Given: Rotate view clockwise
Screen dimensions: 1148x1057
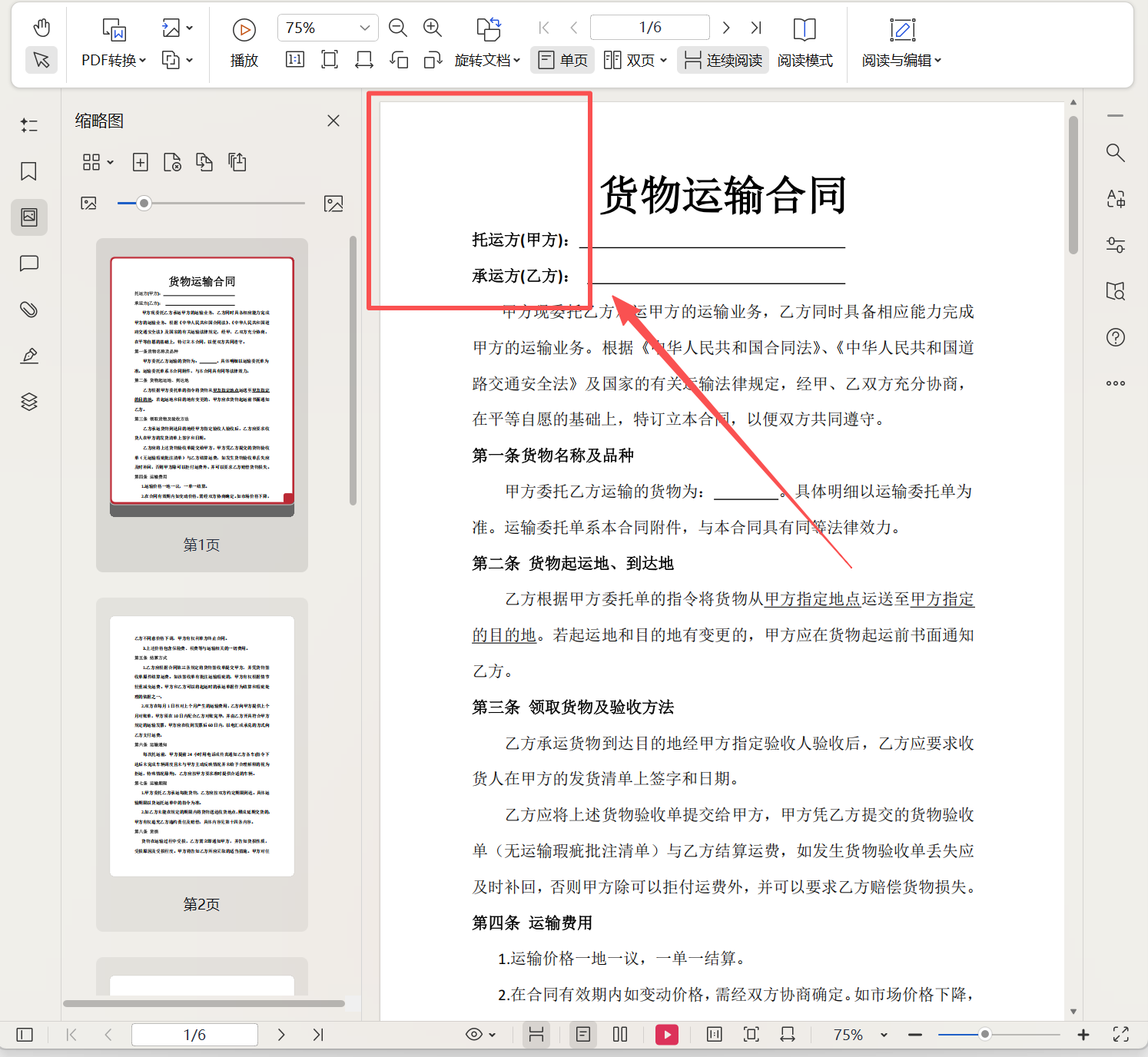Looking at the screenshot, I should coord(433,60).
